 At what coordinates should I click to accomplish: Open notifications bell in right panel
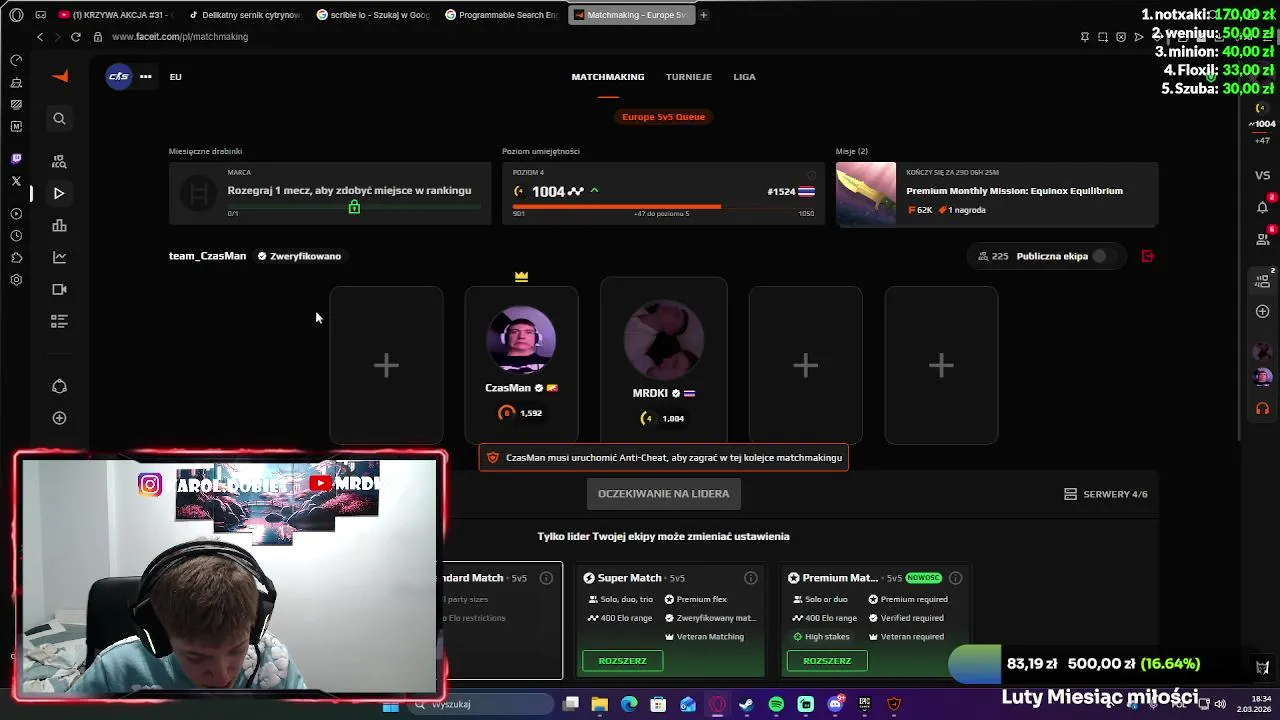(x=1262, y=207)
